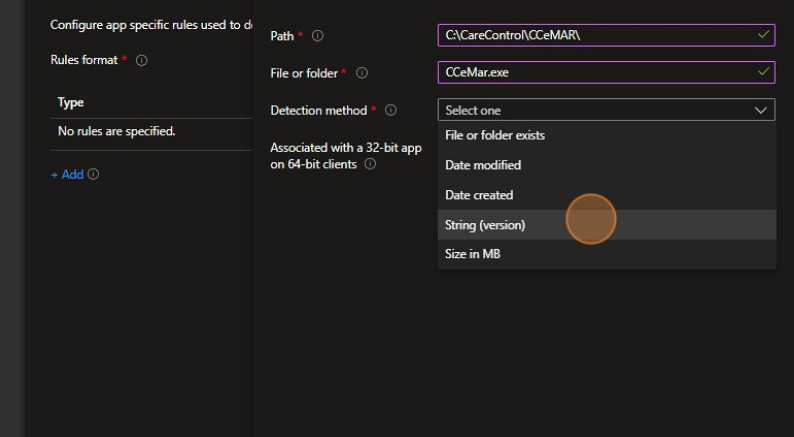Choose 'File or folder exists' option
The image size is (794, 437).
point(495,135)
